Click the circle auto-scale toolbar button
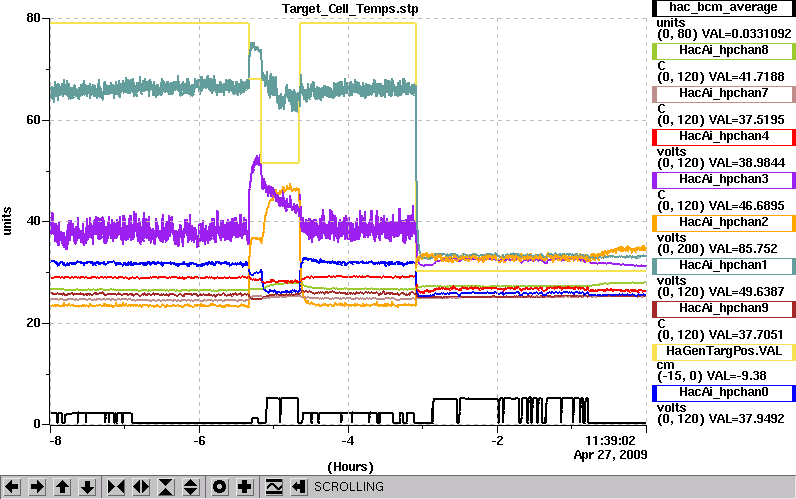This screenshot has width=796, height=499. click(x=220, y=487)
